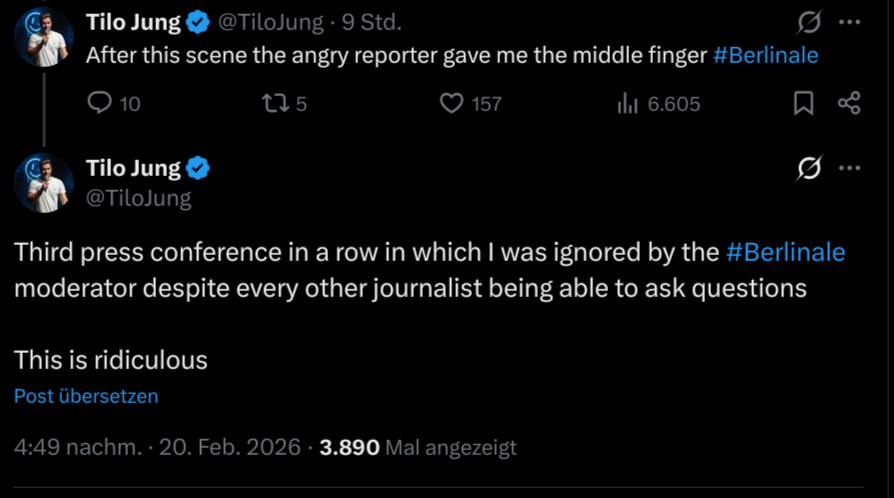This screenshot has width=894, height=498.
Task: Open #Berlinale hashtag in the top post
Action: pyautogui.click(x=765, y=55)
